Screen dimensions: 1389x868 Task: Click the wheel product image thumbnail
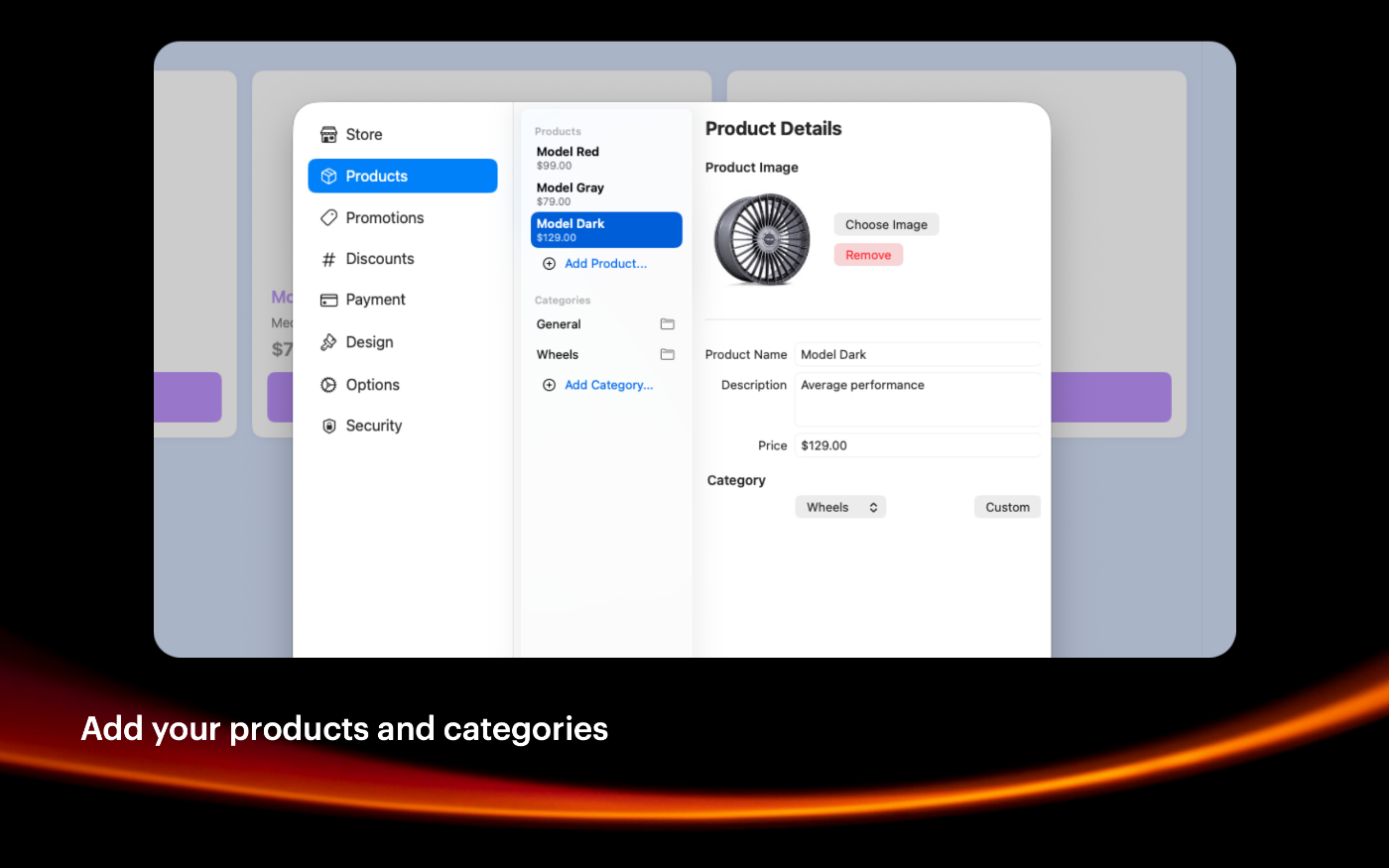pos(762,239)
